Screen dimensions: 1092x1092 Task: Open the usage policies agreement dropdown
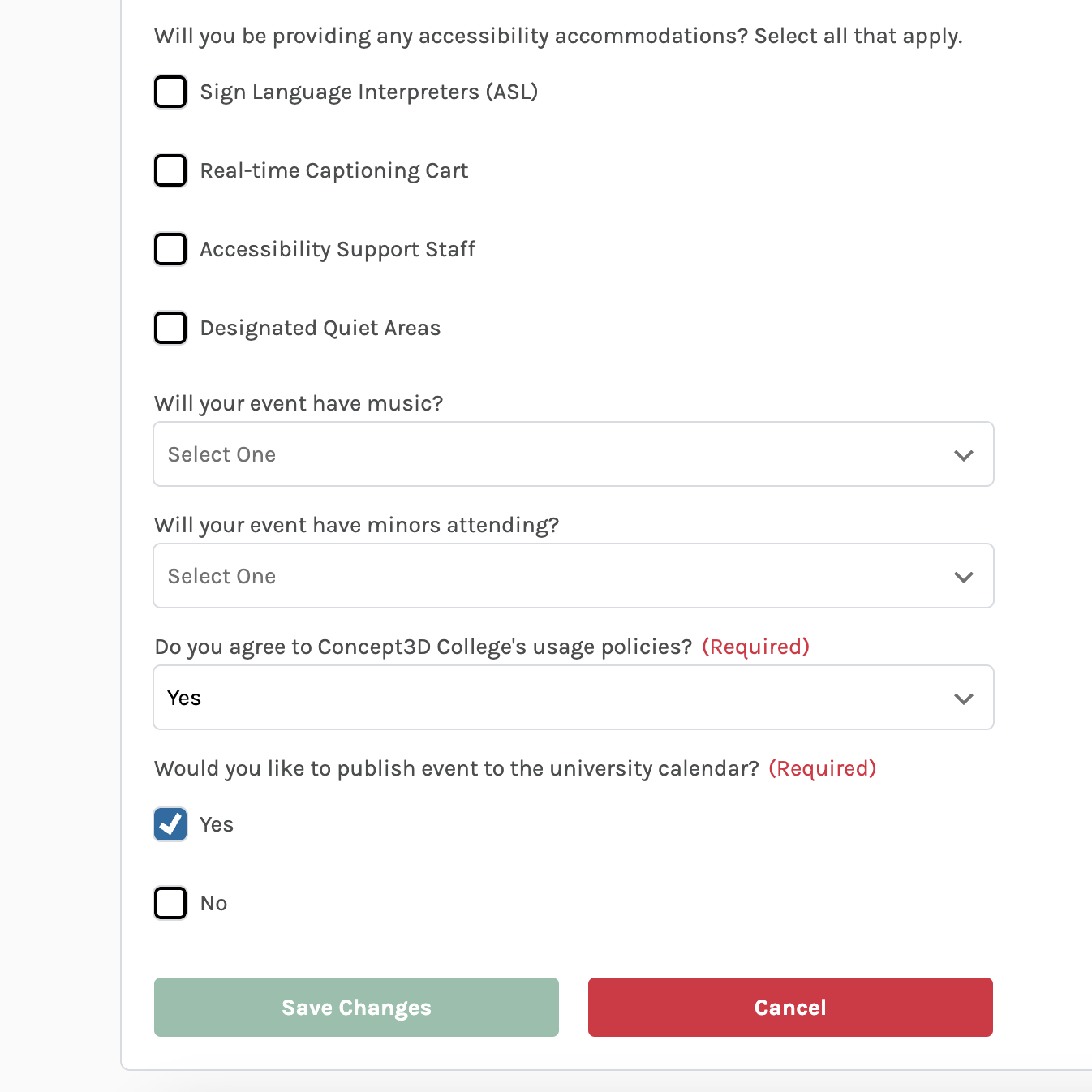573,698
